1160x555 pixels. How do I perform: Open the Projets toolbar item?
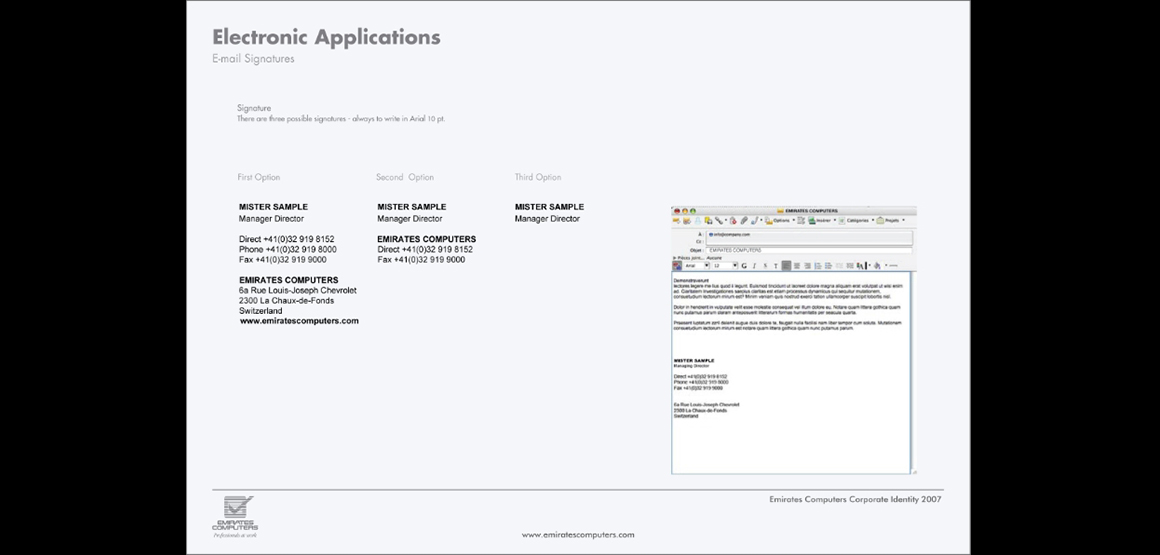pos(888,220)
